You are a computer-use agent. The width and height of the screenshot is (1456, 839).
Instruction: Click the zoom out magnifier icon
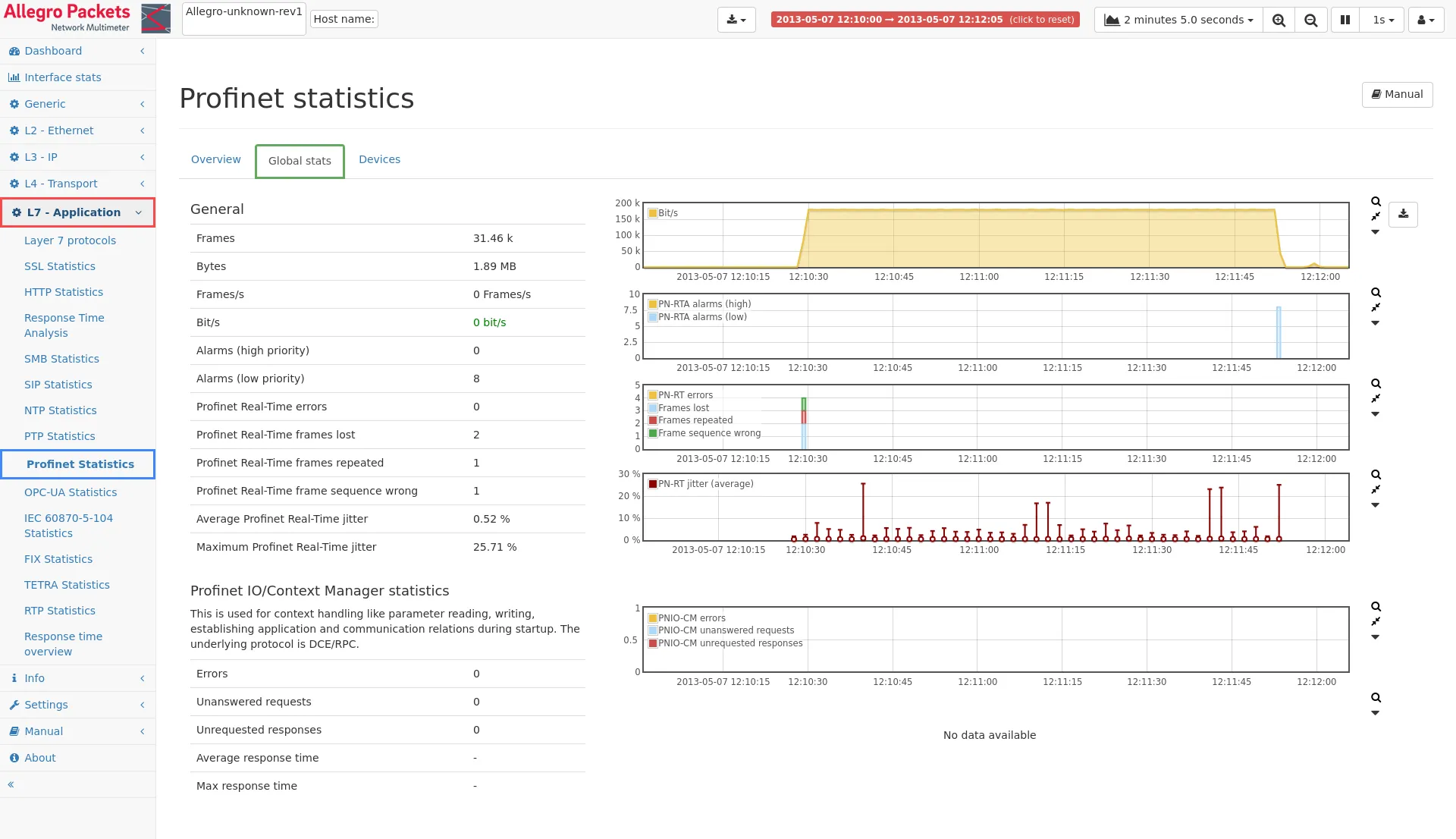click(1311, 20)
